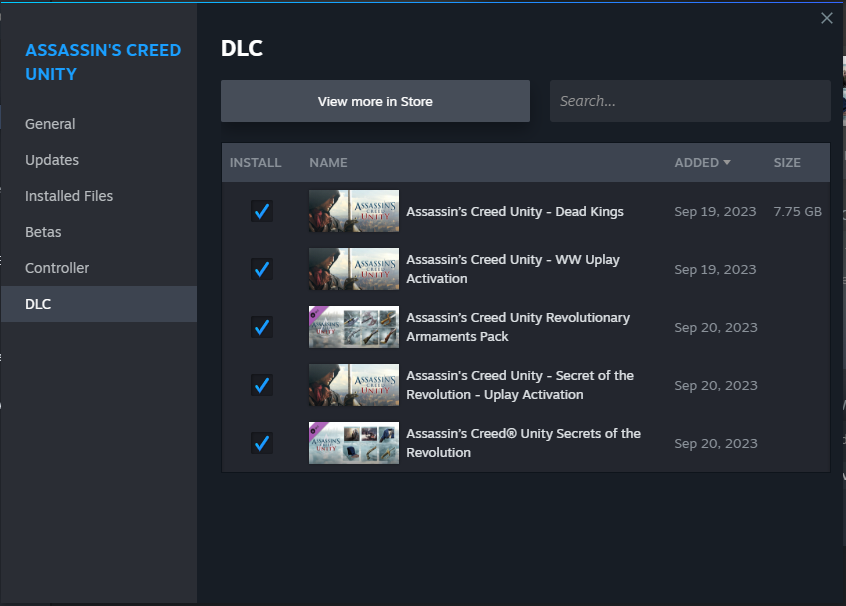
Task: Click the 7.75 GB size value
Action: pyautogui.click(x=797, y=212)
